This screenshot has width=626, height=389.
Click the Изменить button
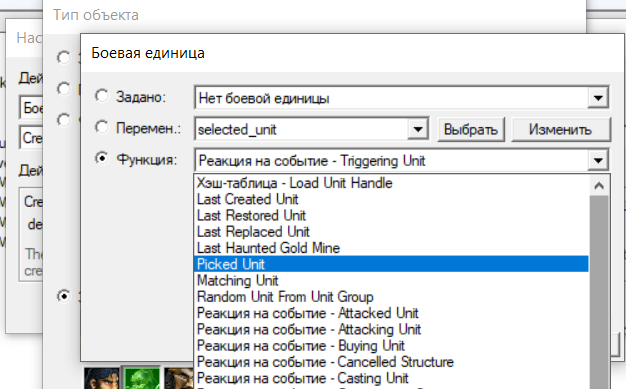(561, 129)
